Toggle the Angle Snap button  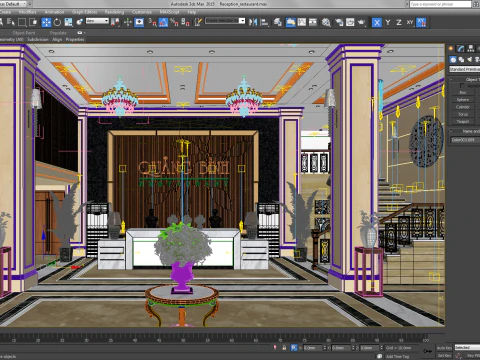point(163,22)
